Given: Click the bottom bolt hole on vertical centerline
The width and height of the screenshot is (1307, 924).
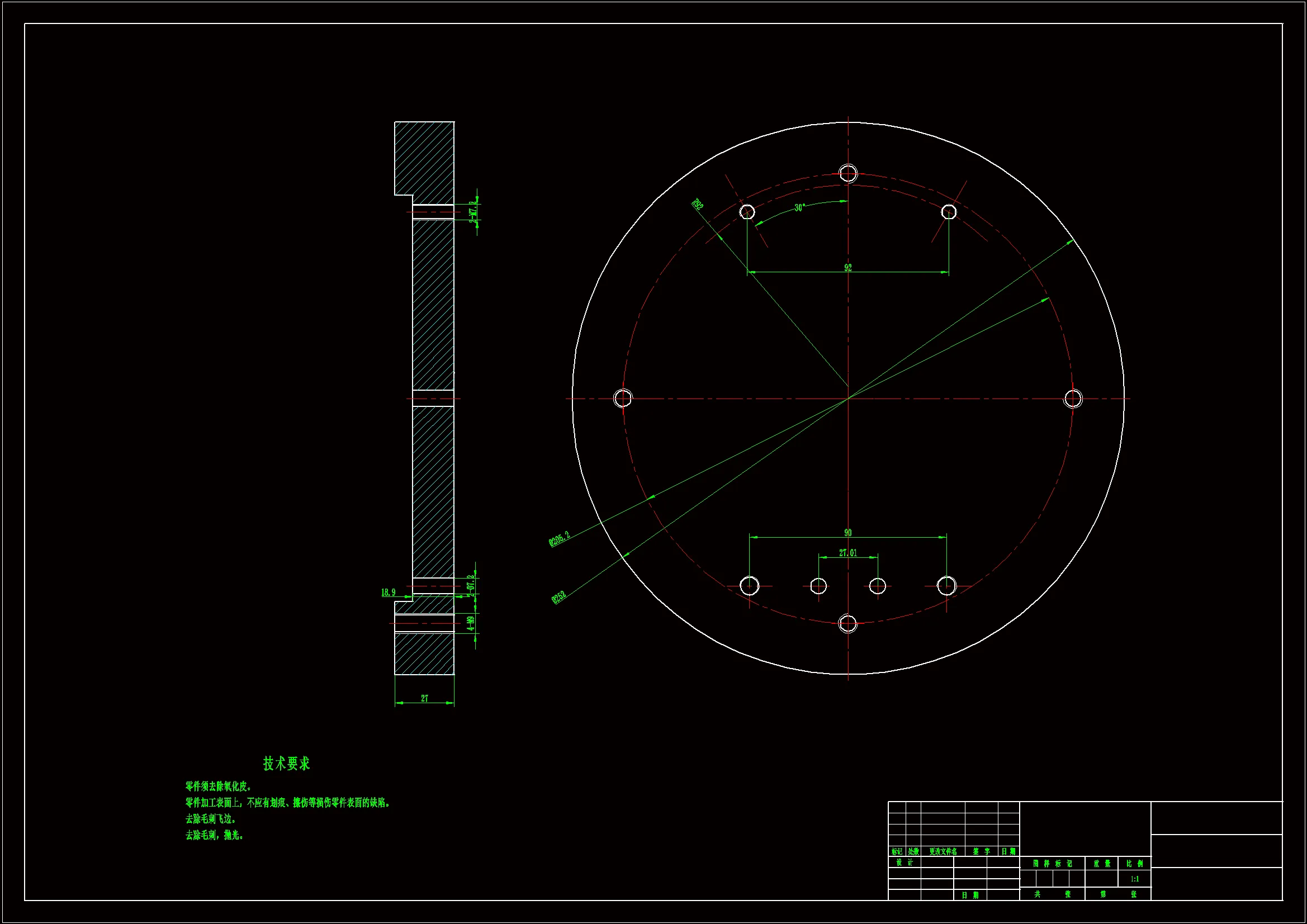Looking at the screenshot, I should pos(847,623).
